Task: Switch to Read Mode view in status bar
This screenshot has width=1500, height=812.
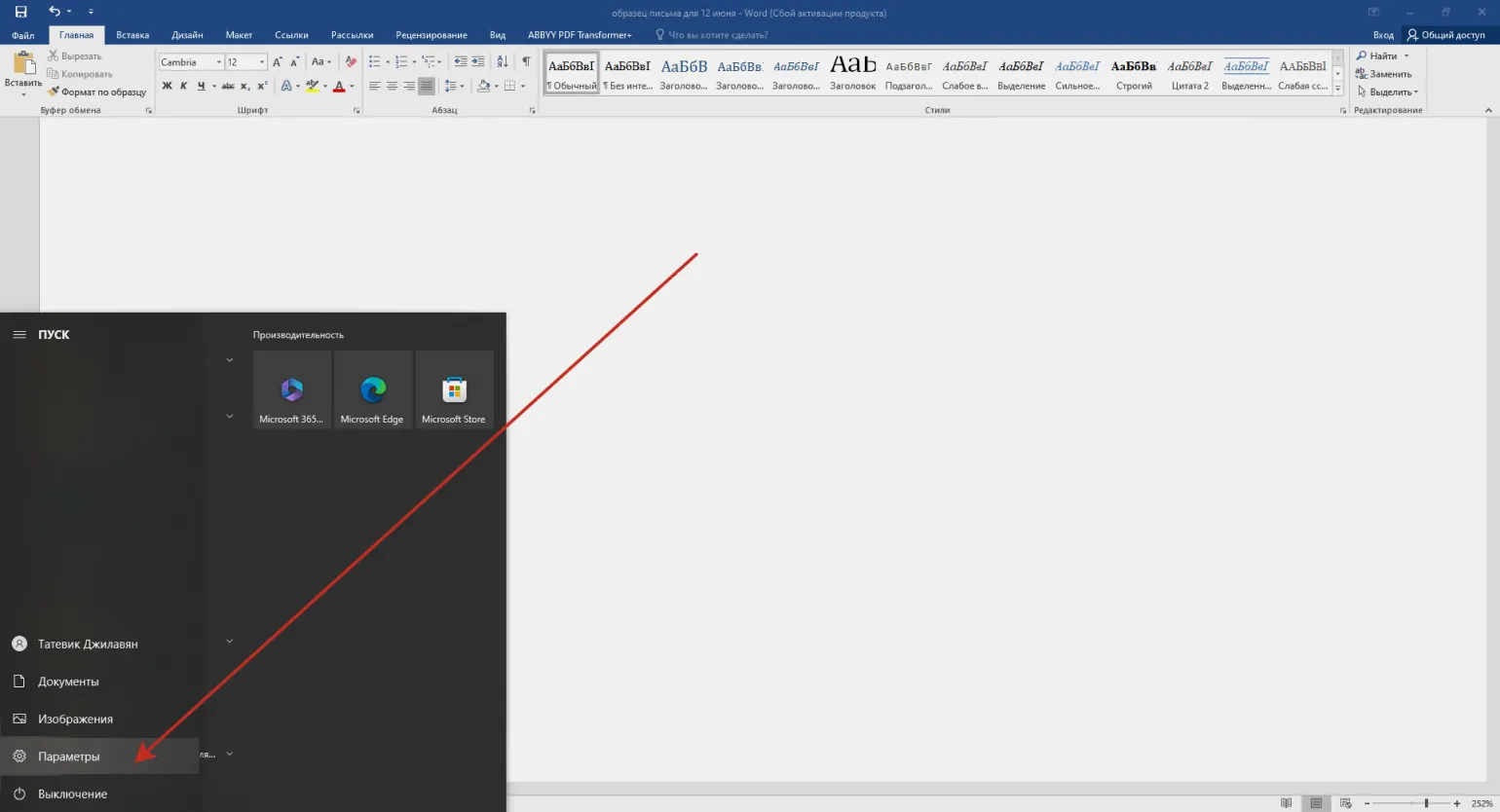Action: [x=1286, y=803]
